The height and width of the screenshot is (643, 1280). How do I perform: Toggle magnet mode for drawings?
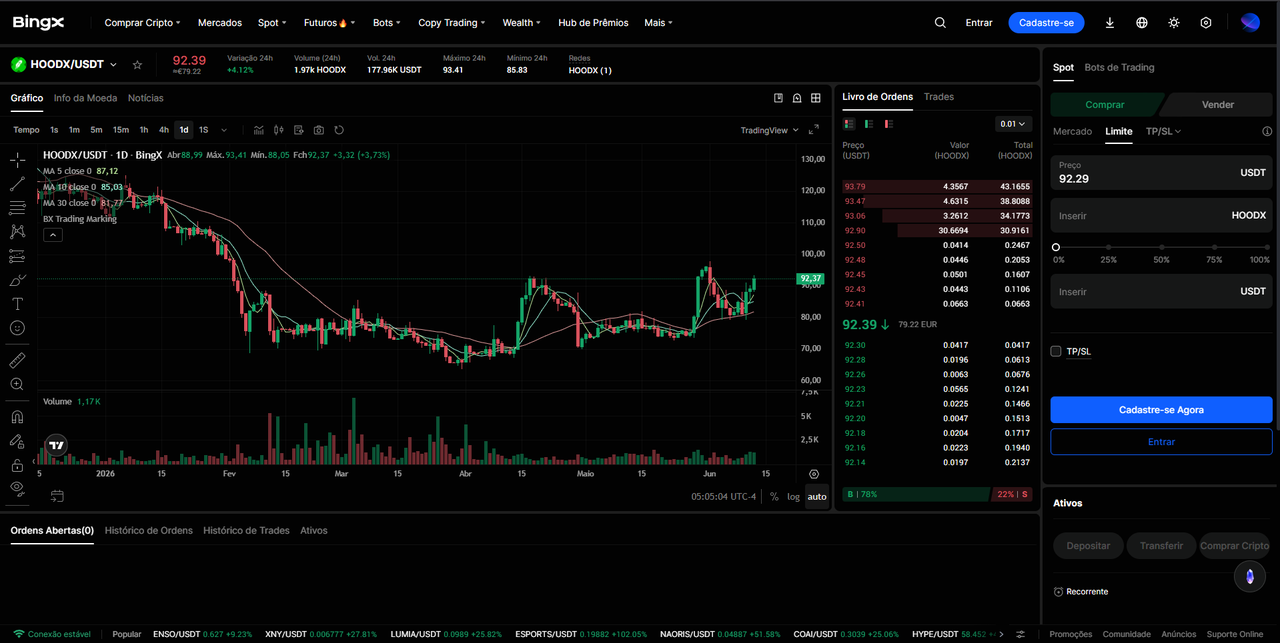coord(17,416)
